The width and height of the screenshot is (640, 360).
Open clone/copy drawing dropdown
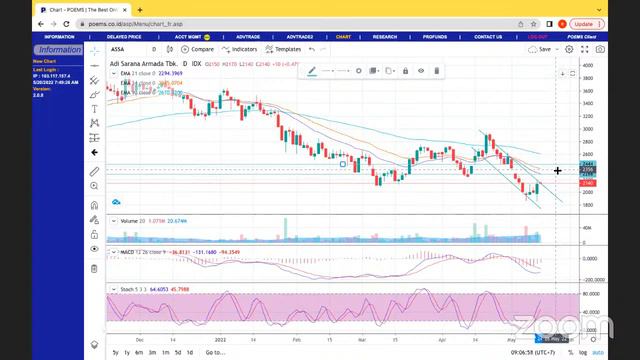coord(390,71)
